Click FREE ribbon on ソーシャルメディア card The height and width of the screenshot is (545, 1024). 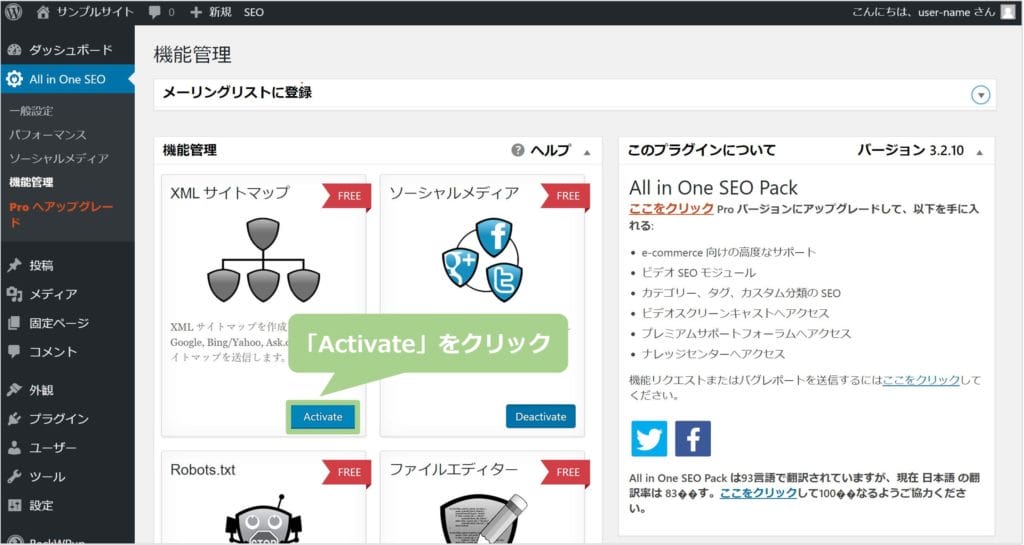pyautogui.click(x=566, y=196)
